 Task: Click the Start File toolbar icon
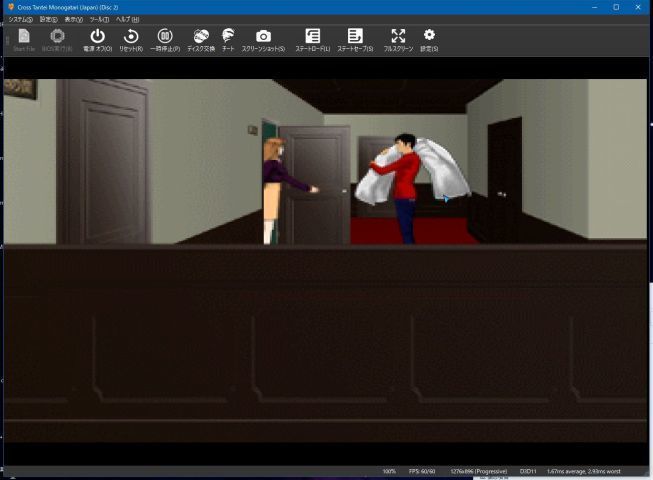pyautogui.click(x=24, y=40)
